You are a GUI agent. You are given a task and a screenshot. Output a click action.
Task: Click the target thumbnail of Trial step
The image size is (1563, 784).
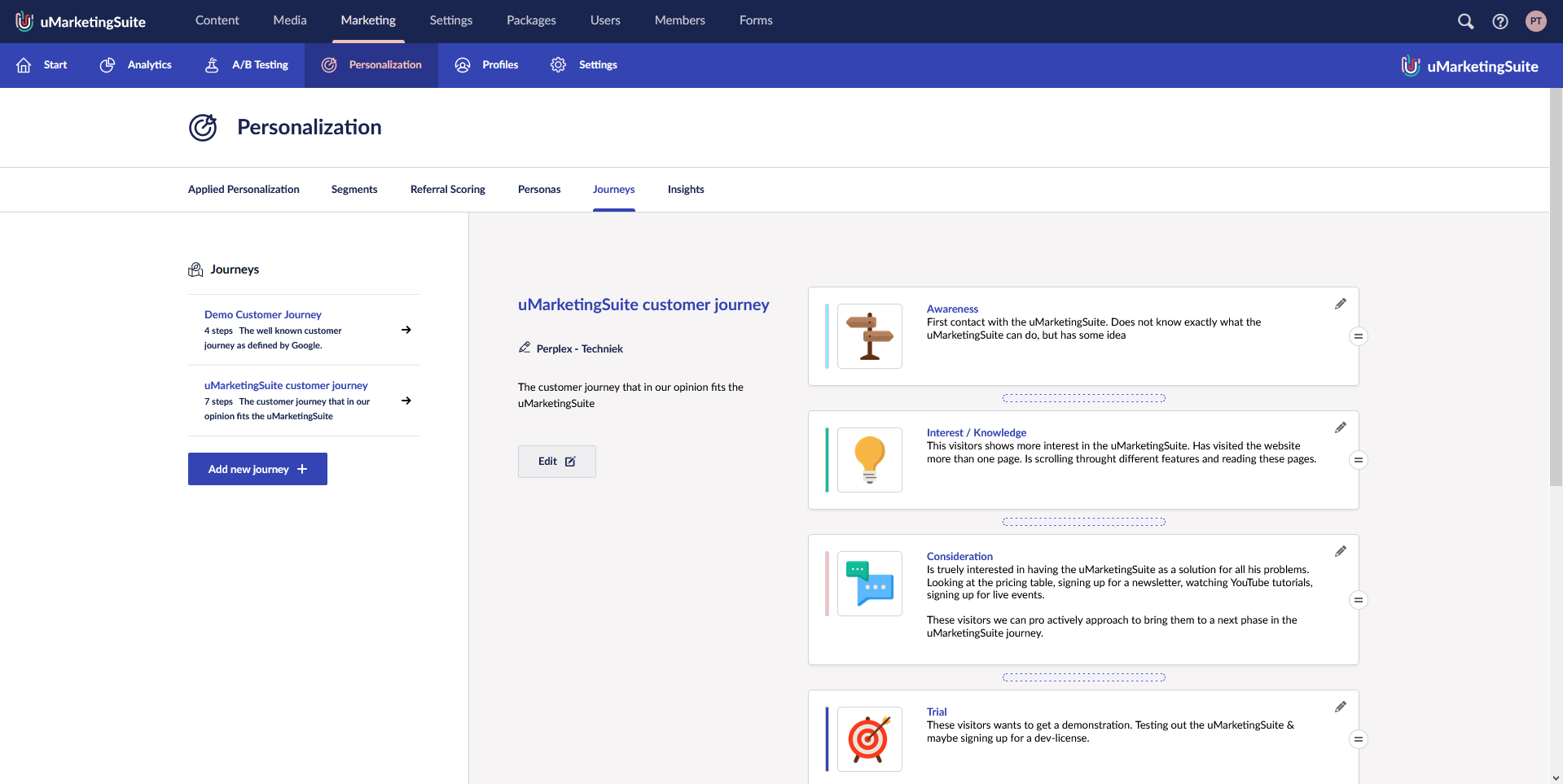[870, 739]
